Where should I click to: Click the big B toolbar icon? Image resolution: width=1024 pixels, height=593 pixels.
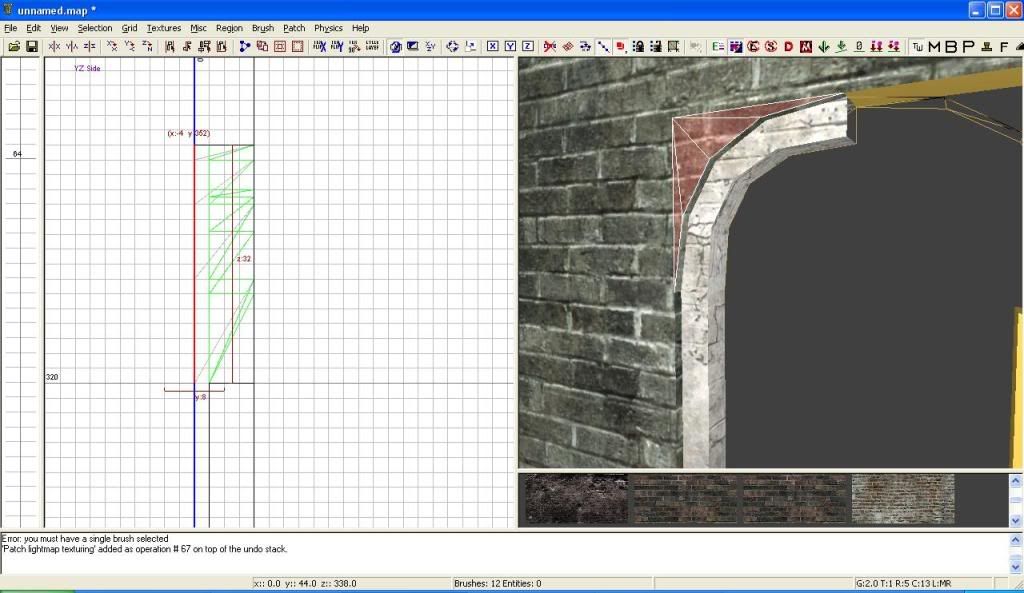pos(951,46)
